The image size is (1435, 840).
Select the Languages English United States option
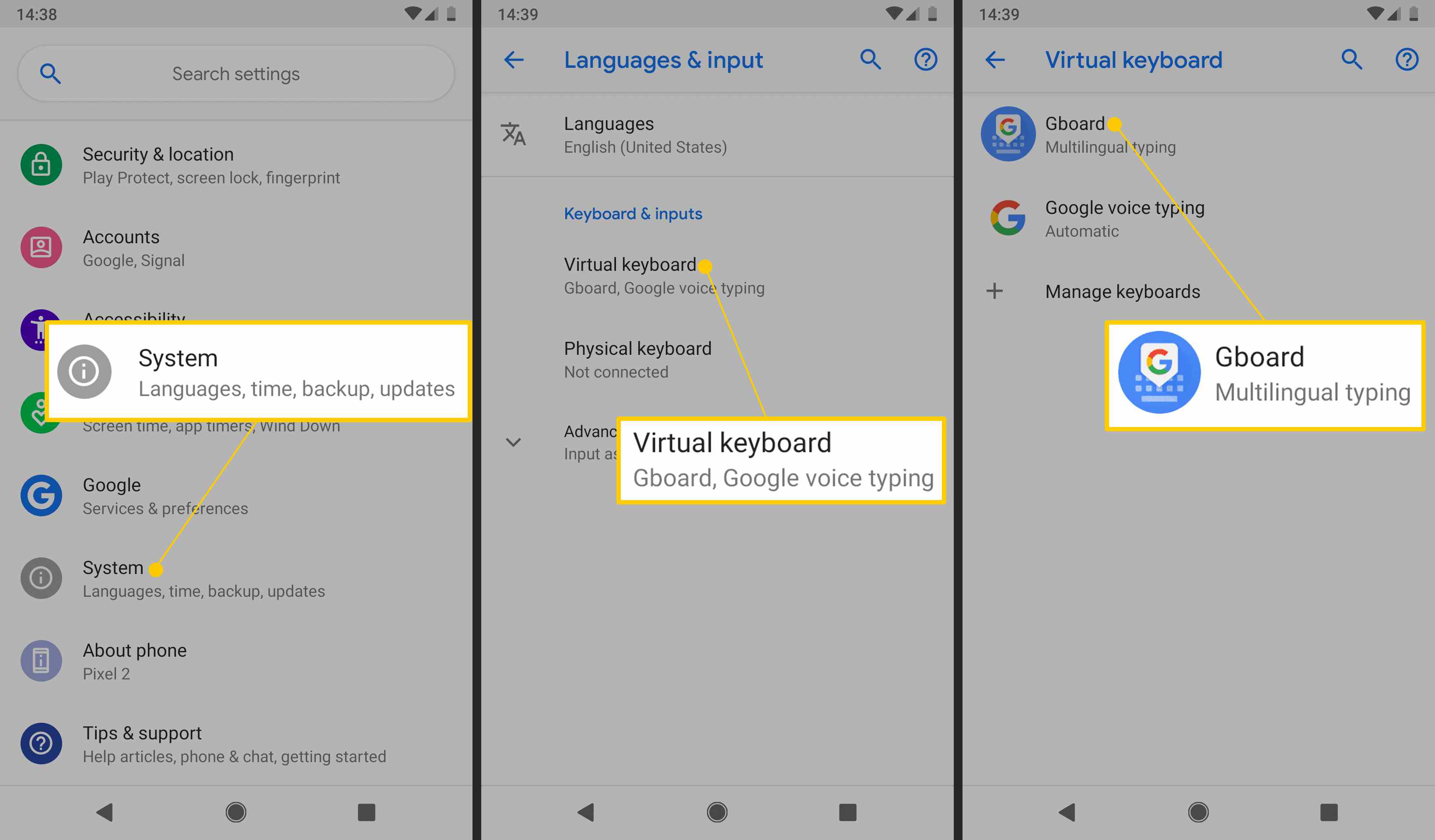[717, 134]
